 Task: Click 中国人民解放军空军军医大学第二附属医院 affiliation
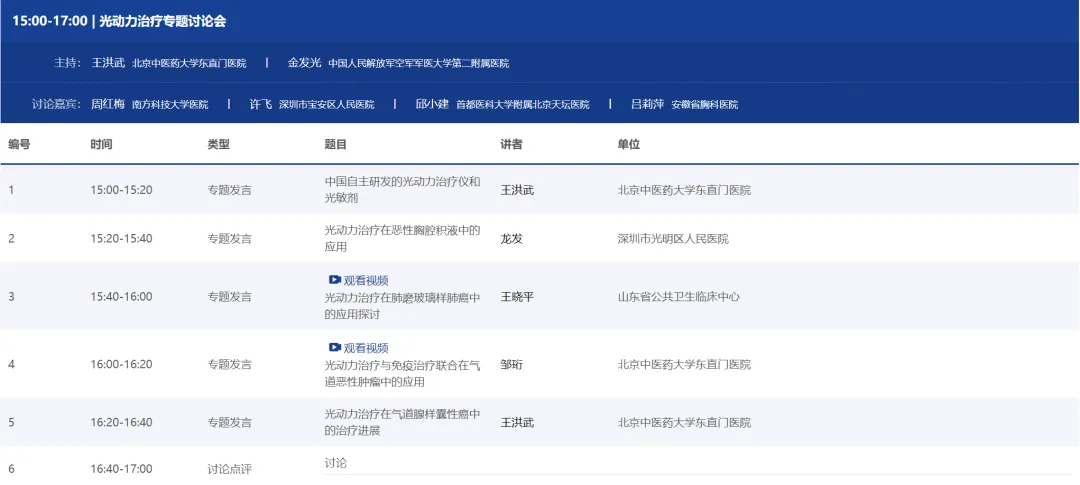419,63
